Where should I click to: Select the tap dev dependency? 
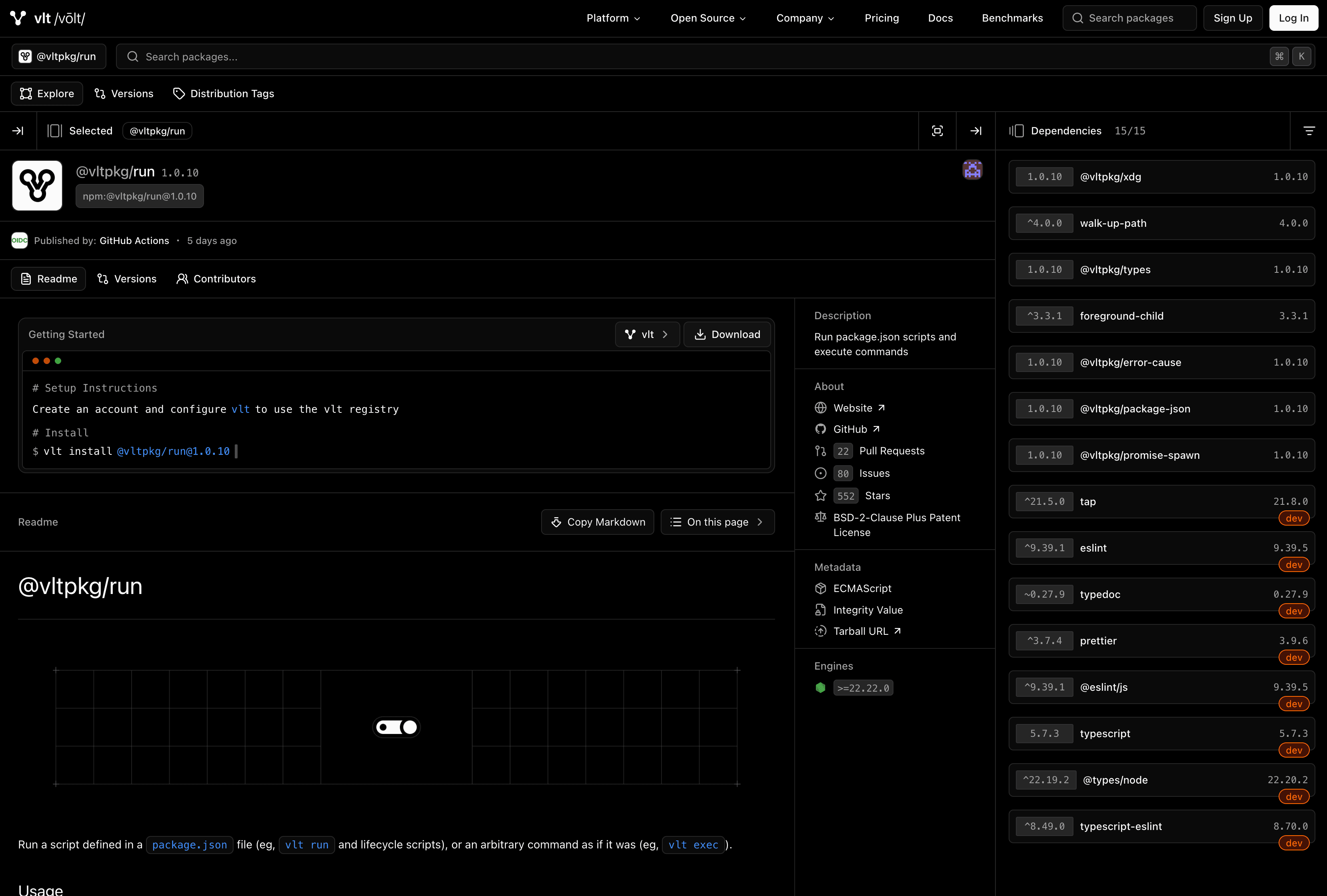(x=1161, y=501)
